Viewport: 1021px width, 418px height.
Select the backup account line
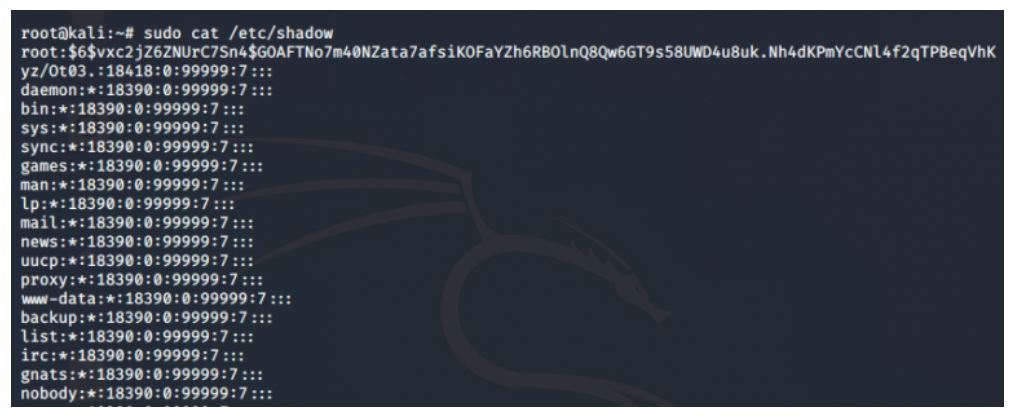147,318
